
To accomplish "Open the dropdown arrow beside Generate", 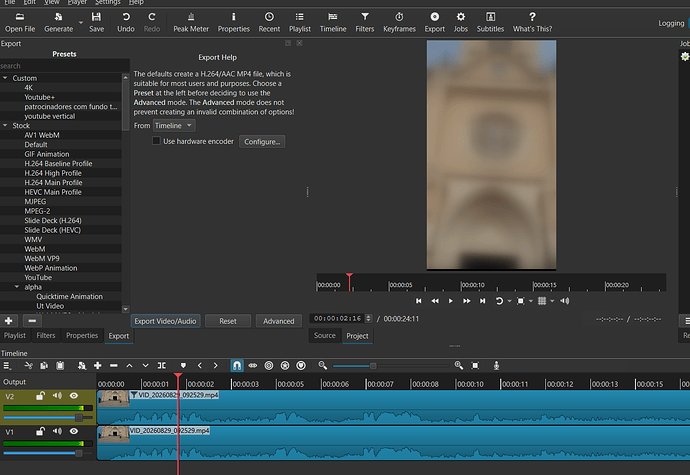I will (x=81, y=22).
